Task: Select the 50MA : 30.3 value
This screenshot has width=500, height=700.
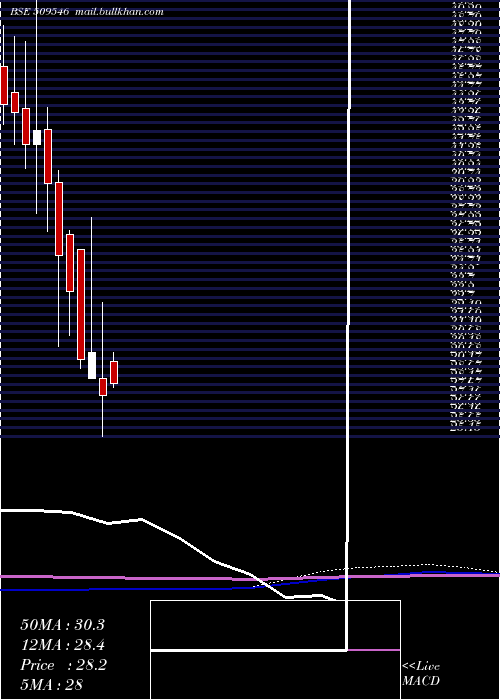Action: tap(62, 625)
